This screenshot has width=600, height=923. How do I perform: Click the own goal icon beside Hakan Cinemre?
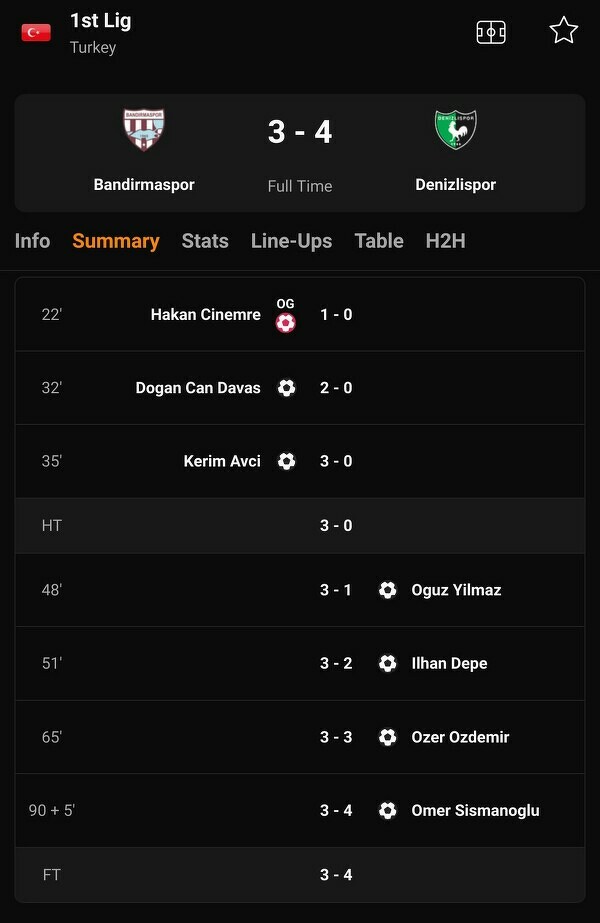click(286, 322)
